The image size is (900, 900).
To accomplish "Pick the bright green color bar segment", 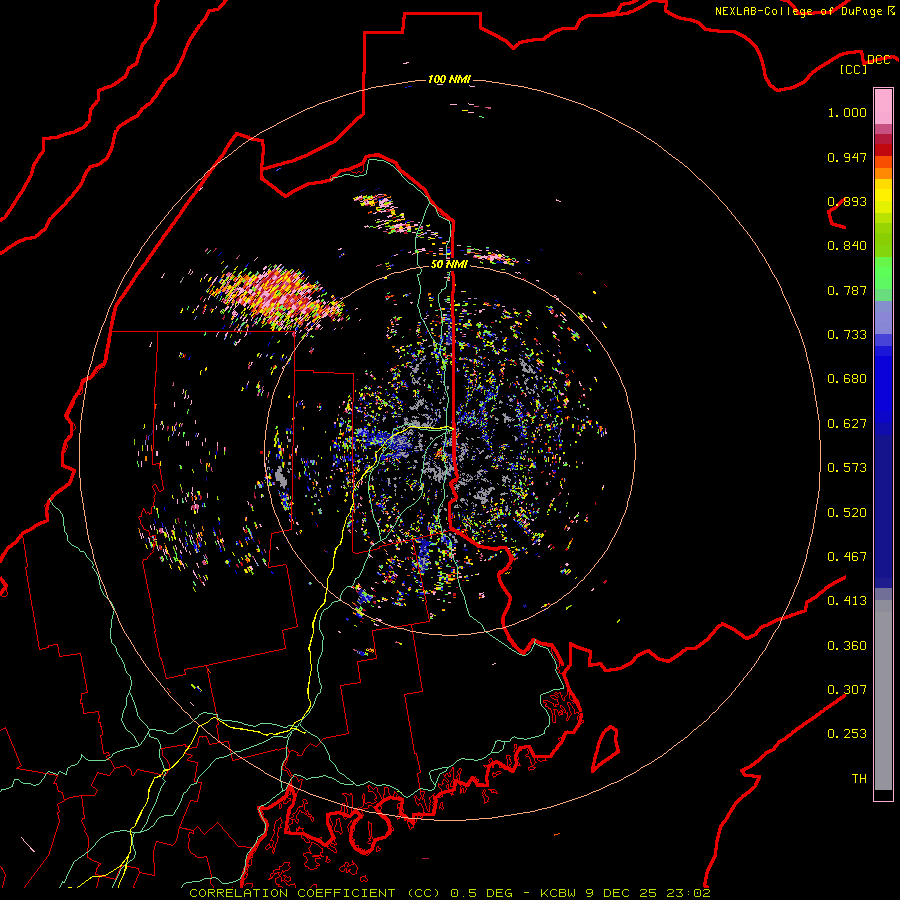I will tap(883, 273).
